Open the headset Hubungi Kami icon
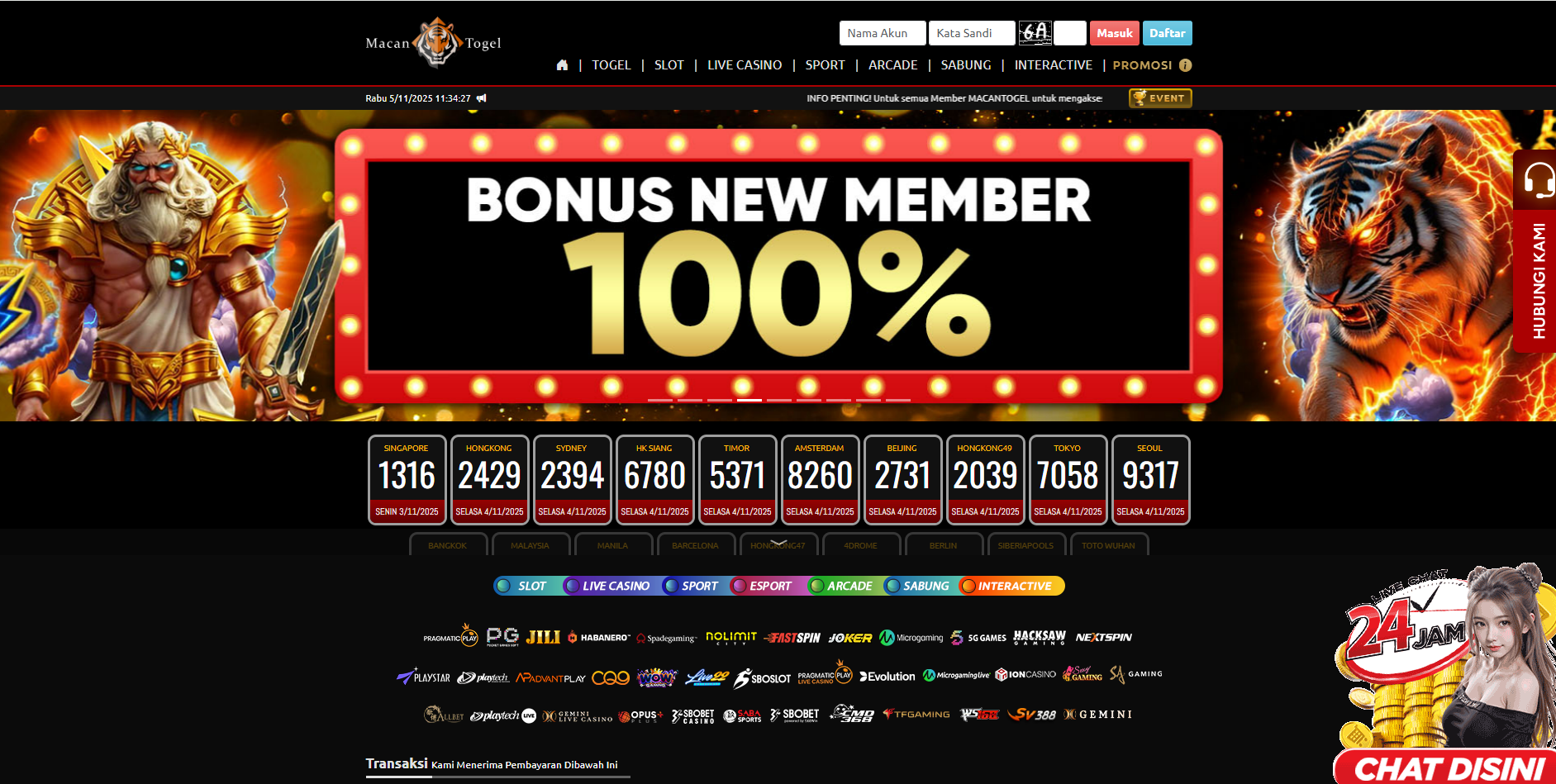 coord(1539,180)
